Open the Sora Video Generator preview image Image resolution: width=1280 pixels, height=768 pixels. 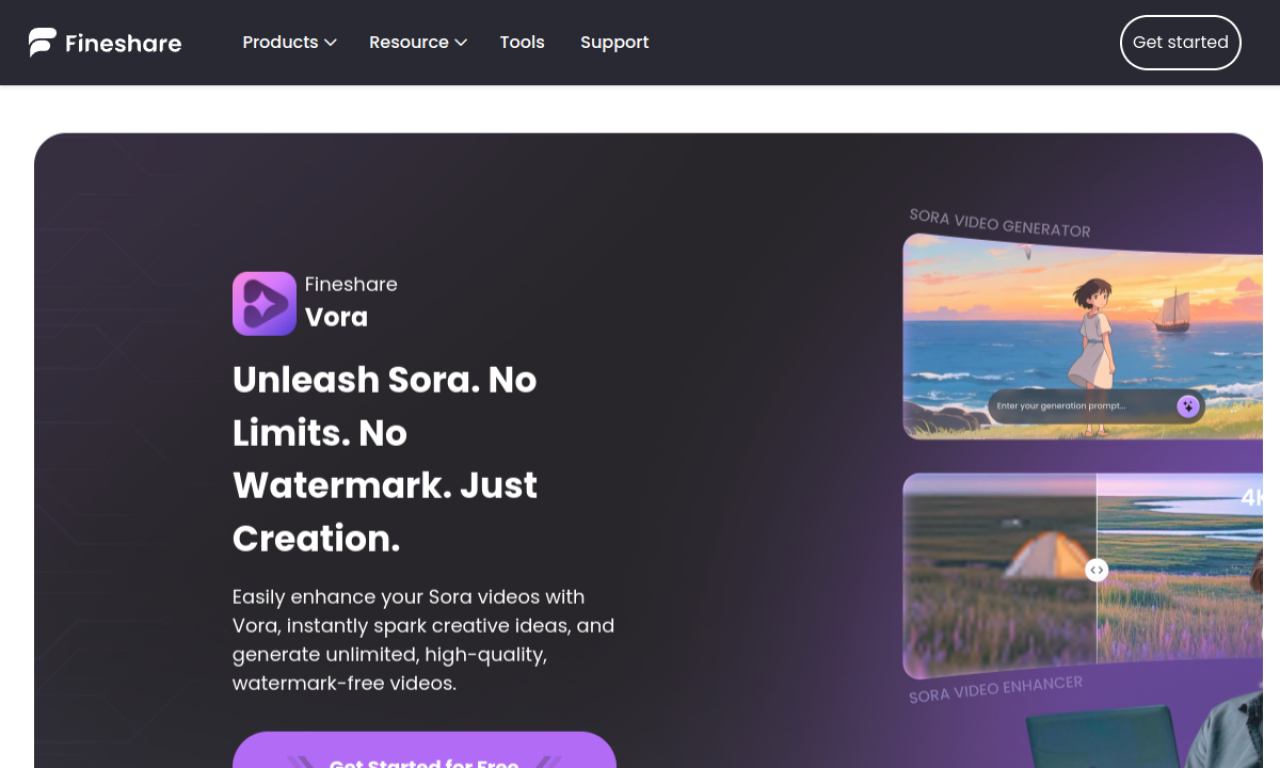(1083, 337)
